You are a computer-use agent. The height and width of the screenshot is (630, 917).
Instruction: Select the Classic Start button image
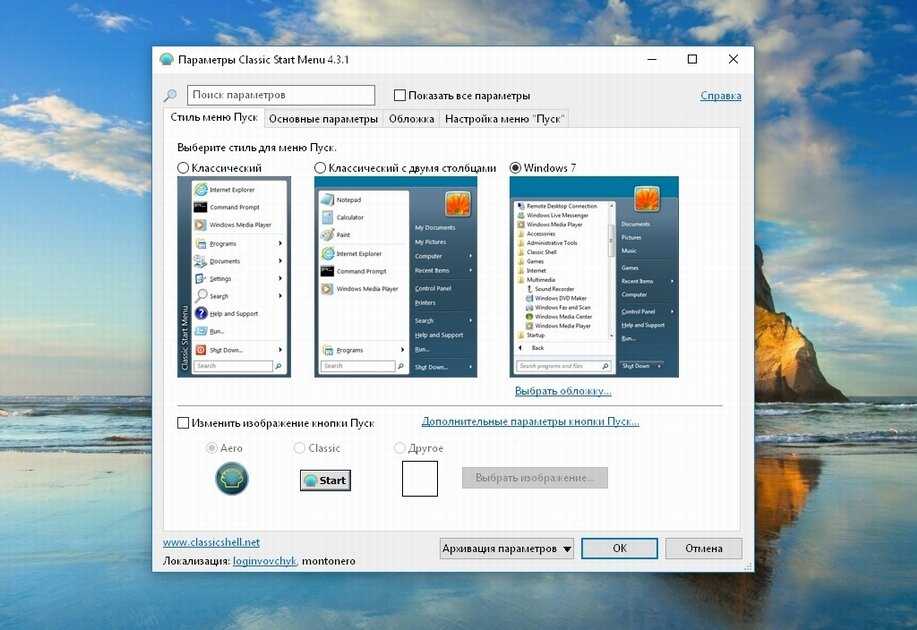tap(325, 480)
